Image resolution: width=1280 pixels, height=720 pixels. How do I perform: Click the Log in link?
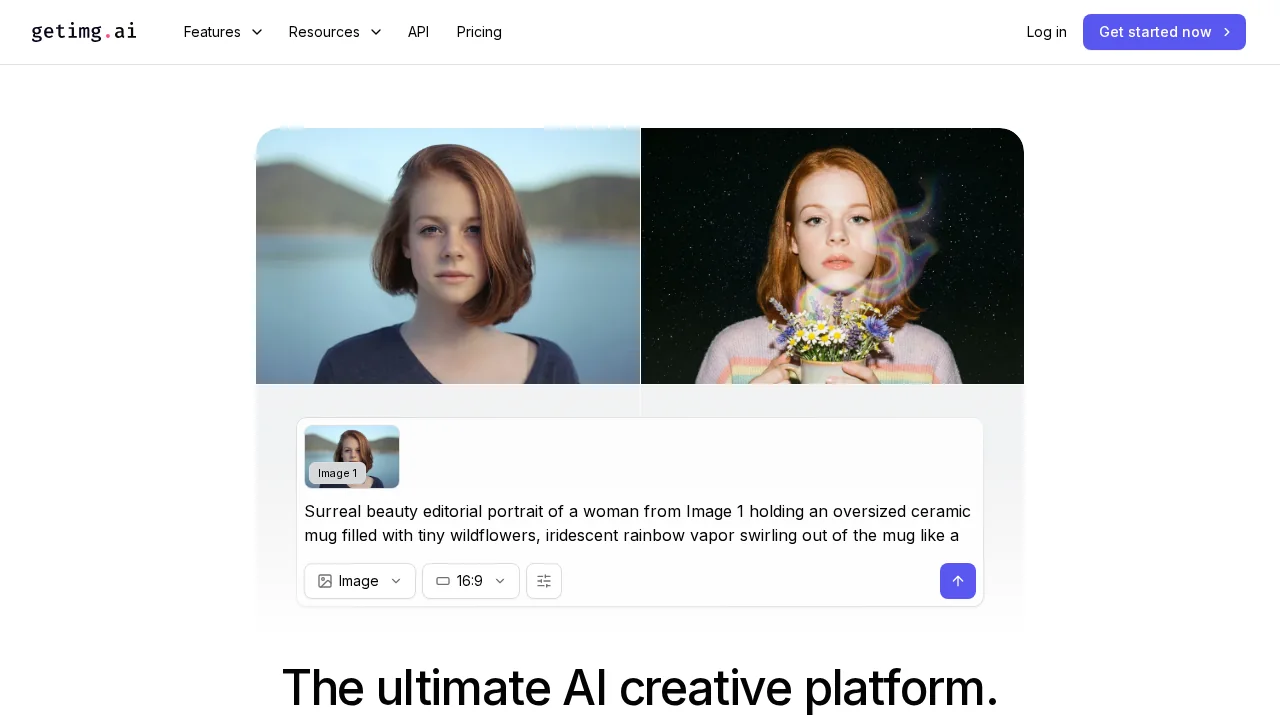click(1046, 32)
